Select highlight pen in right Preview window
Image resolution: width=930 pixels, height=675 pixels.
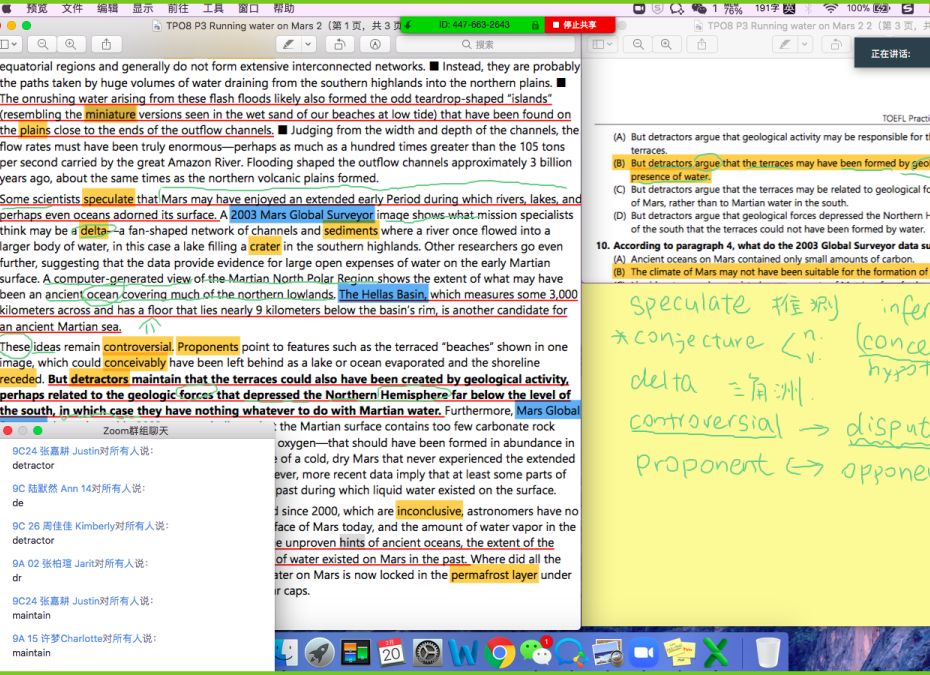pos(785,44)
